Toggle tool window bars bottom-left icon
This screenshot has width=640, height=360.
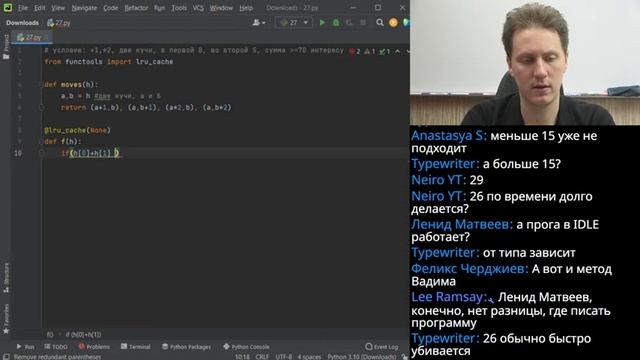point(6,357)
